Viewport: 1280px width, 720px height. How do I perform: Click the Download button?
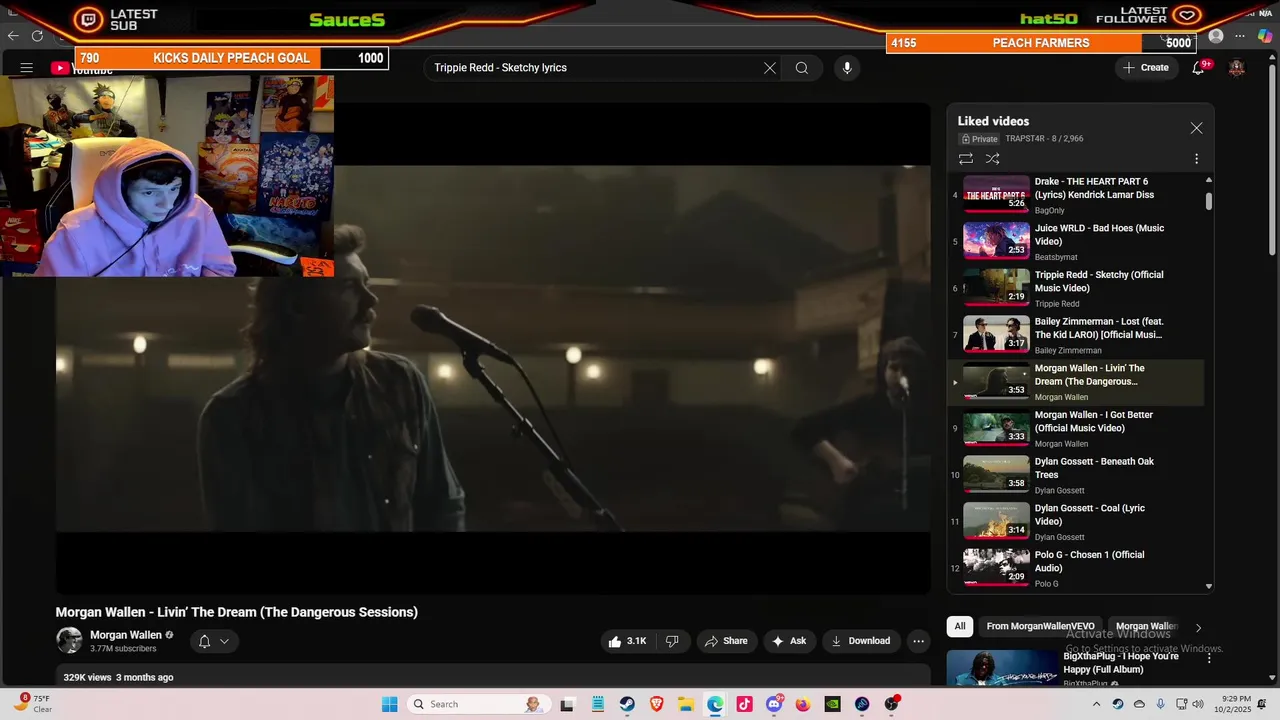[860, 641]
